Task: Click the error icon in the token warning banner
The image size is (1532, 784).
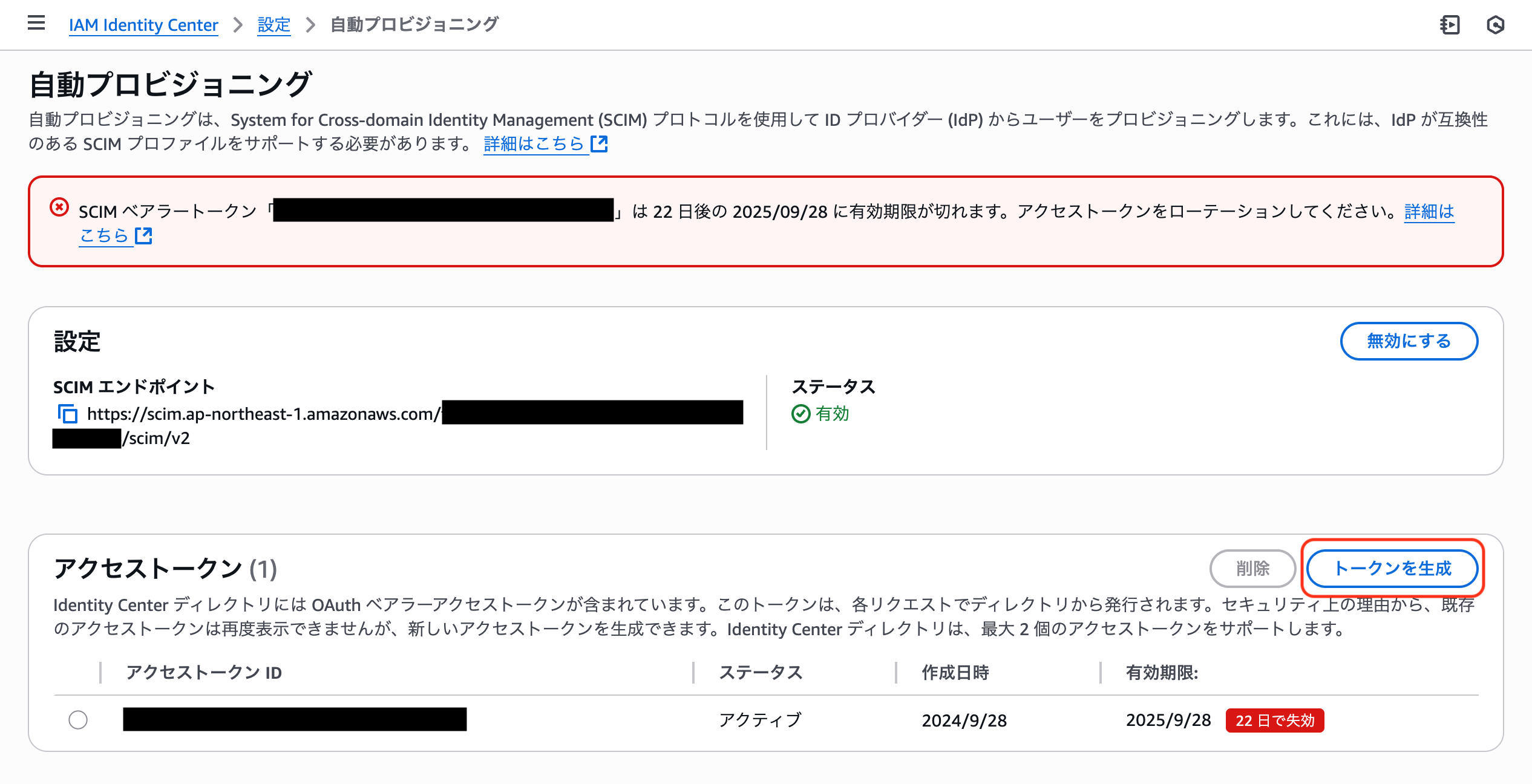Action: point(58,207)
